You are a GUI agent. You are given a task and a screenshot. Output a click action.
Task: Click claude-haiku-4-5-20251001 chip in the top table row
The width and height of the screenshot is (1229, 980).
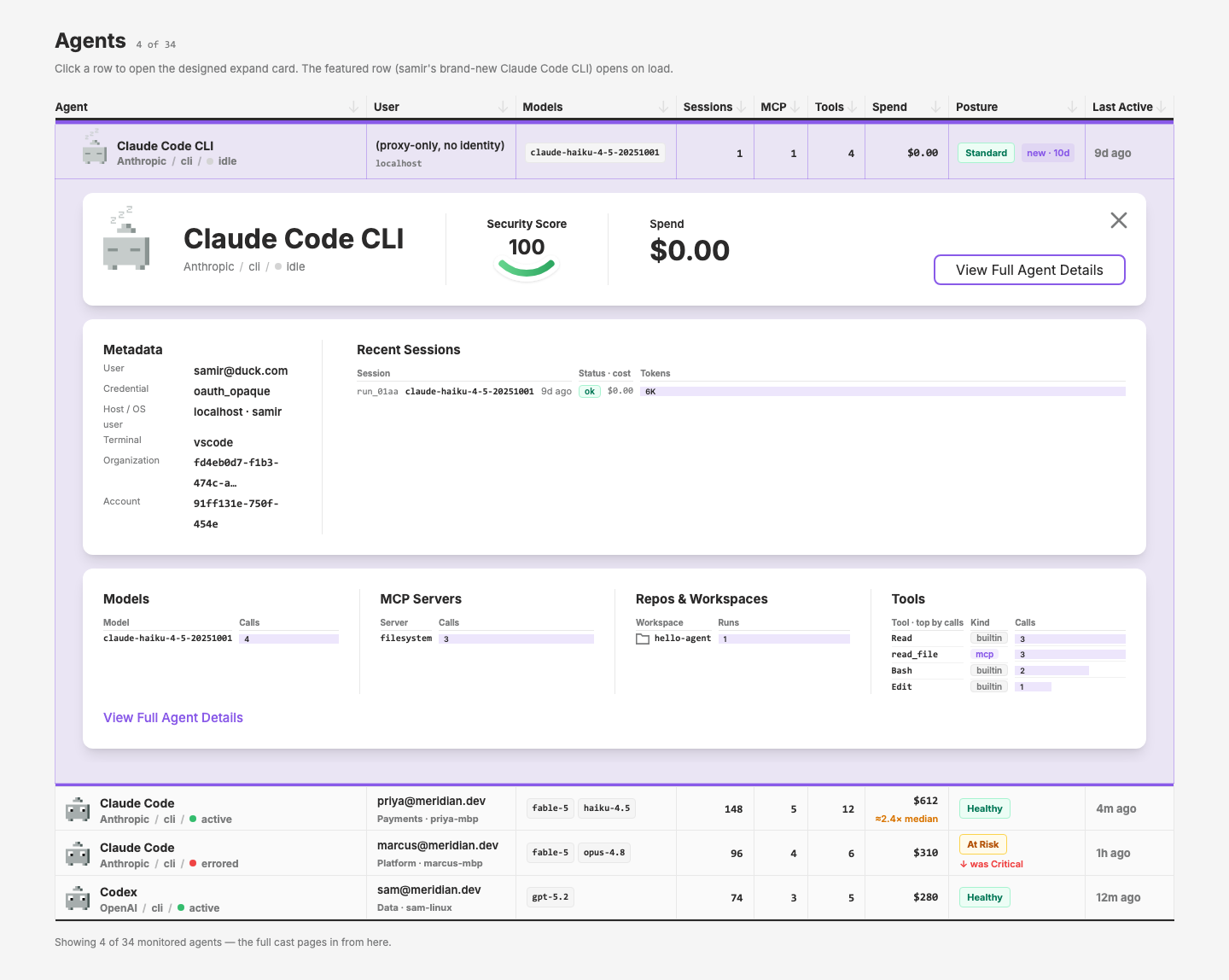[x=595, y=153]
